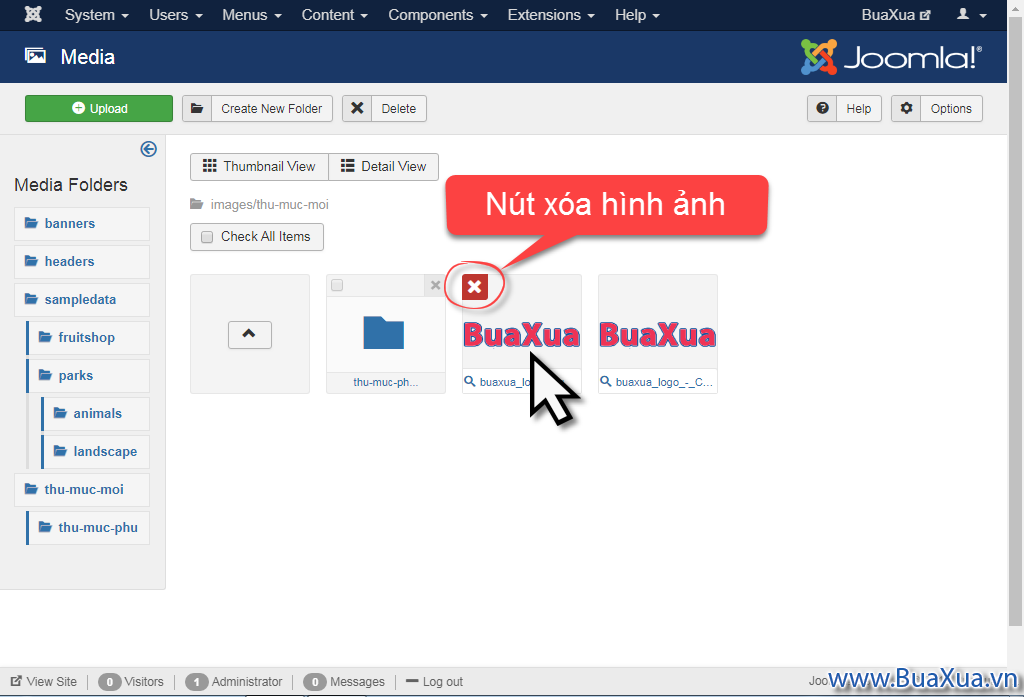Check the thu-muc-ph folder checkbox
1024x697 pixels.
(x=337, y=285)
